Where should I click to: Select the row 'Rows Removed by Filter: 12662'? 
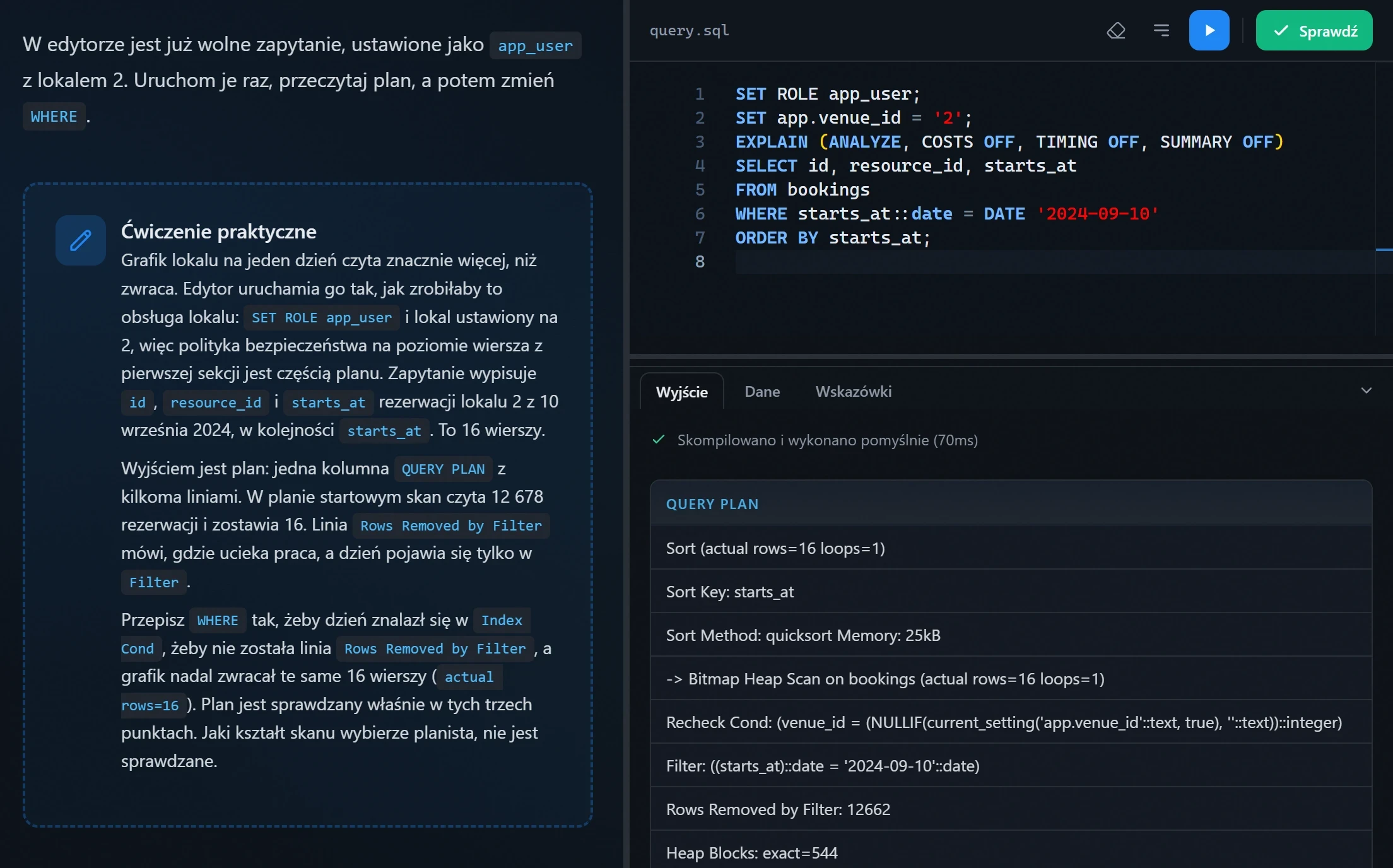coord(1011,809)
